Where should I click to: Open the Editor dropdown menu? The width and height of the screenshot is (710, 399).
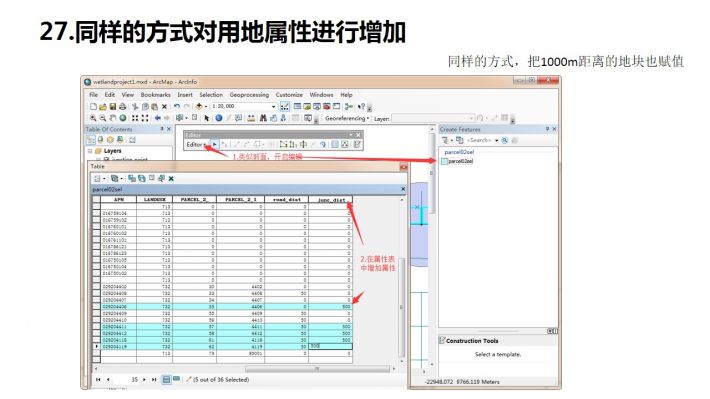pos(196,144)
